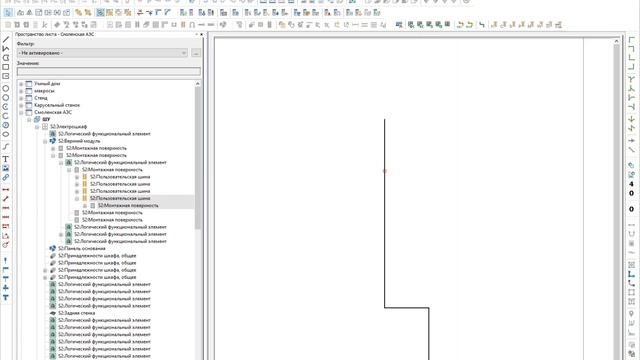Screen dimensions: 640x360
Task: Select the Spline curve tool
Action: pyautogui.click(x=6, y=147)
